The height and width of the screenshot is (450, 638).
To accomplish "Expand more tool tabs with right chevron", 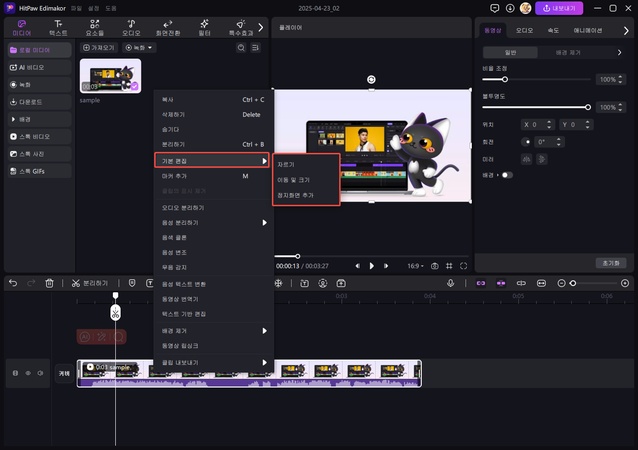I will coord(261,28).
